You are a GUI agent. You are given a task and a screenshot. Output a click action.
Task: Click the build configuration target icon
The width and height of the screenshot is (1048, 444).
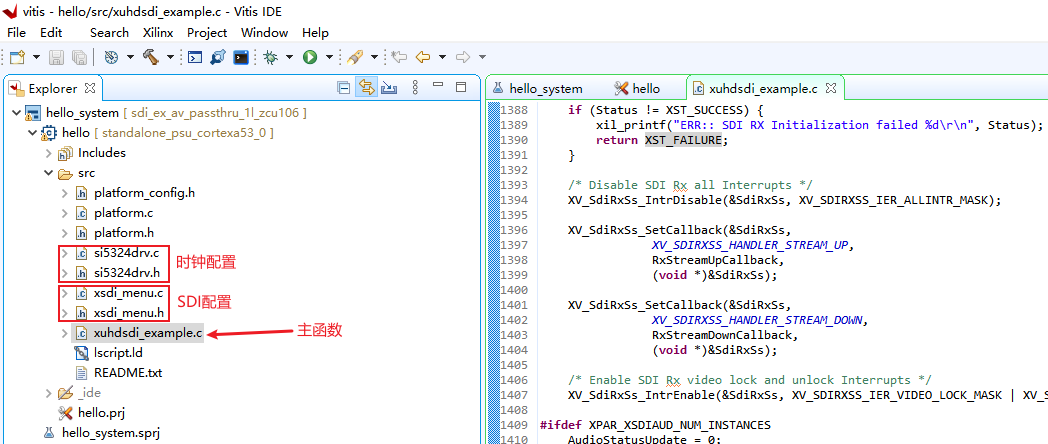click(x=112, y=58)
